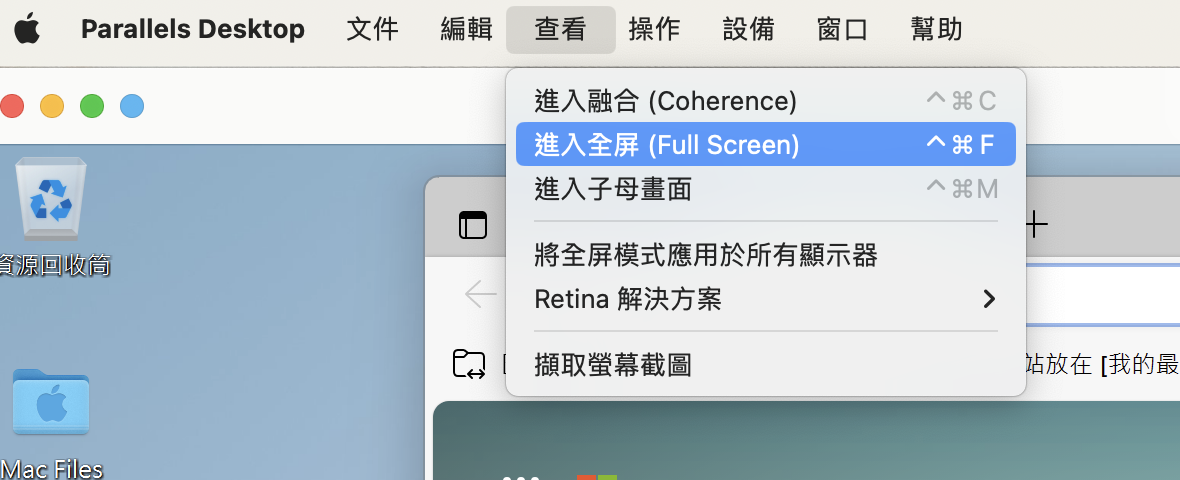The image size is (1180, 480).
Task: Choose 進入融合 (Coherence)
Action: coord(765,101)
